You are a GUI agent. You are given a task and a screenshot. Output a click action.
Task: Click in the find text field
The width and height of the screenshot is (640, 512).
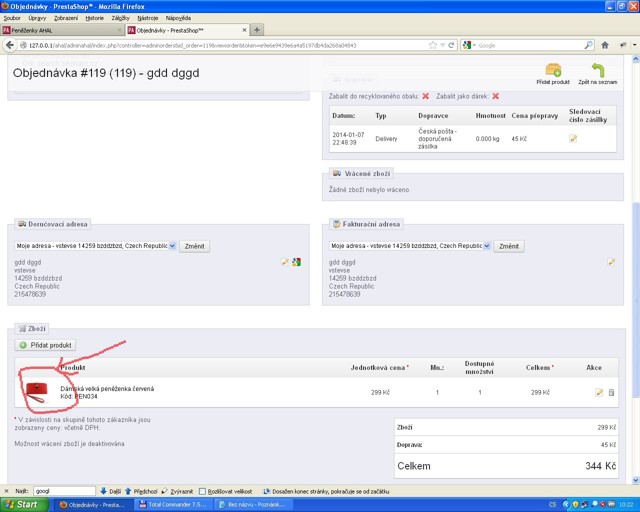[64, 491]
